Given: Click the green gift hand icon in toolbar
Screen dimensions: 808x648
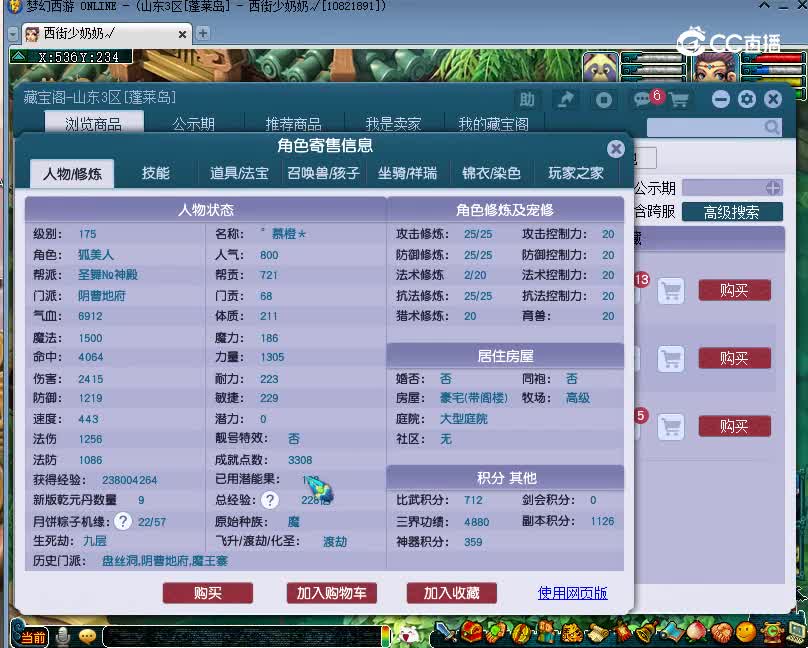Looking at the screenshot, I should coord(496,632).
